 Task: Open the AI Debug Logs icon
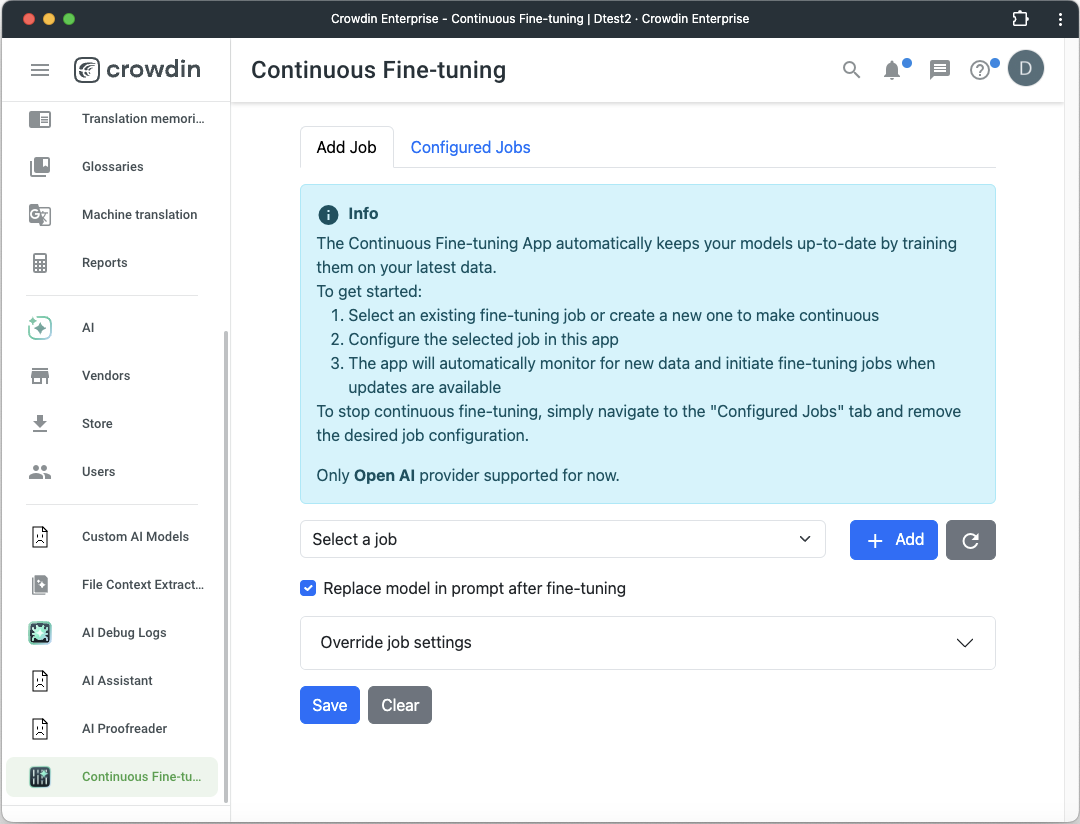click(40, 632)
